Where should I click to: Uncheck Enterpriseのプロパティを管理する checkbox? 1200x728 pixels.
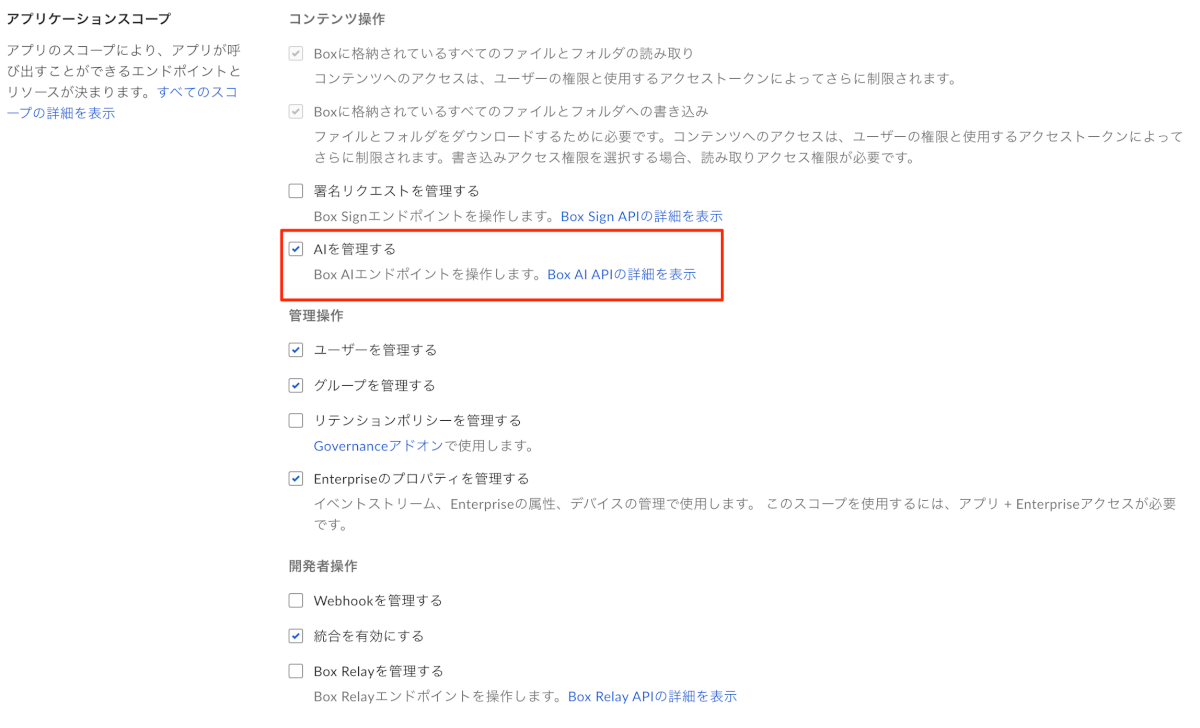[x=296, y=478]
